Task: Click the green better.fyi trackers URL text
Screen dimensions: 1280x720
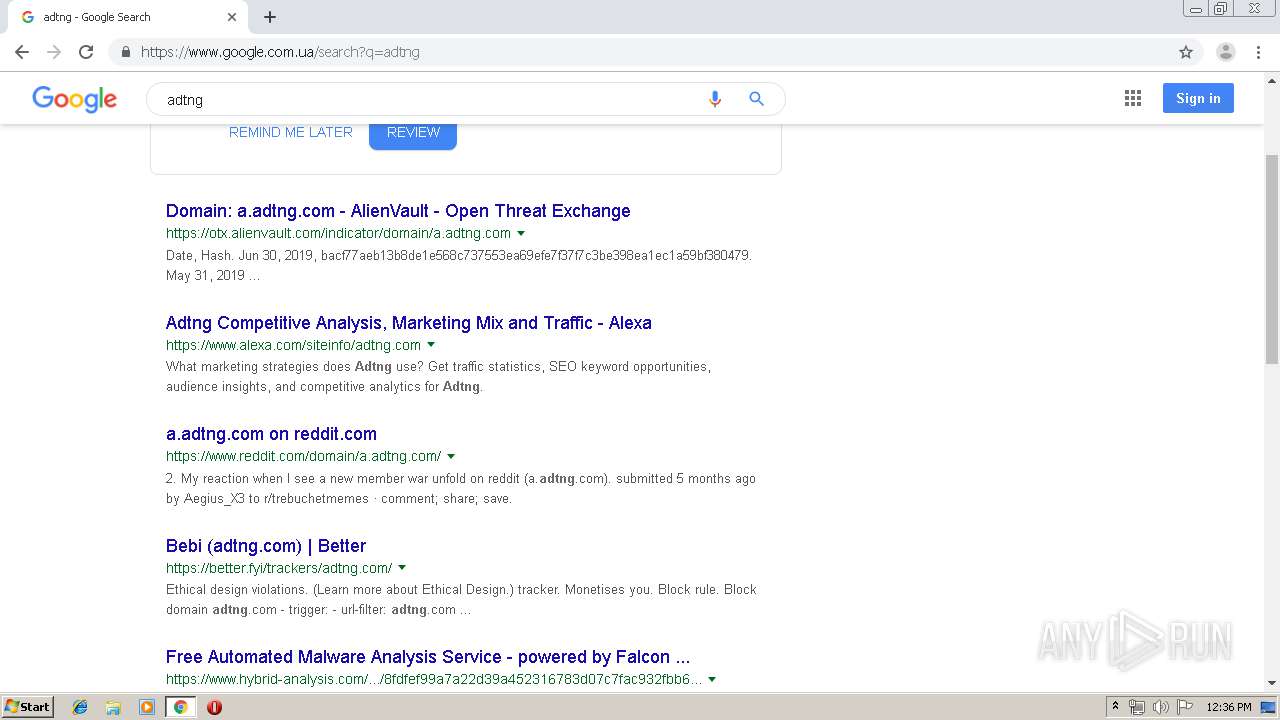Action: tap(279, 568)
